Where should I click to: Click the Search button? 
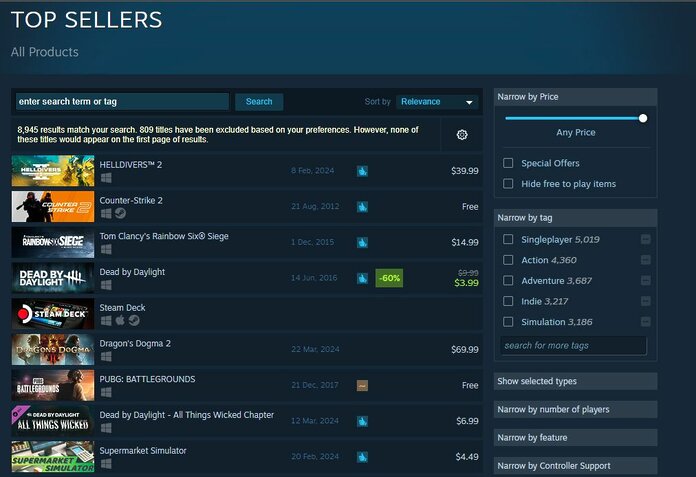259,102
